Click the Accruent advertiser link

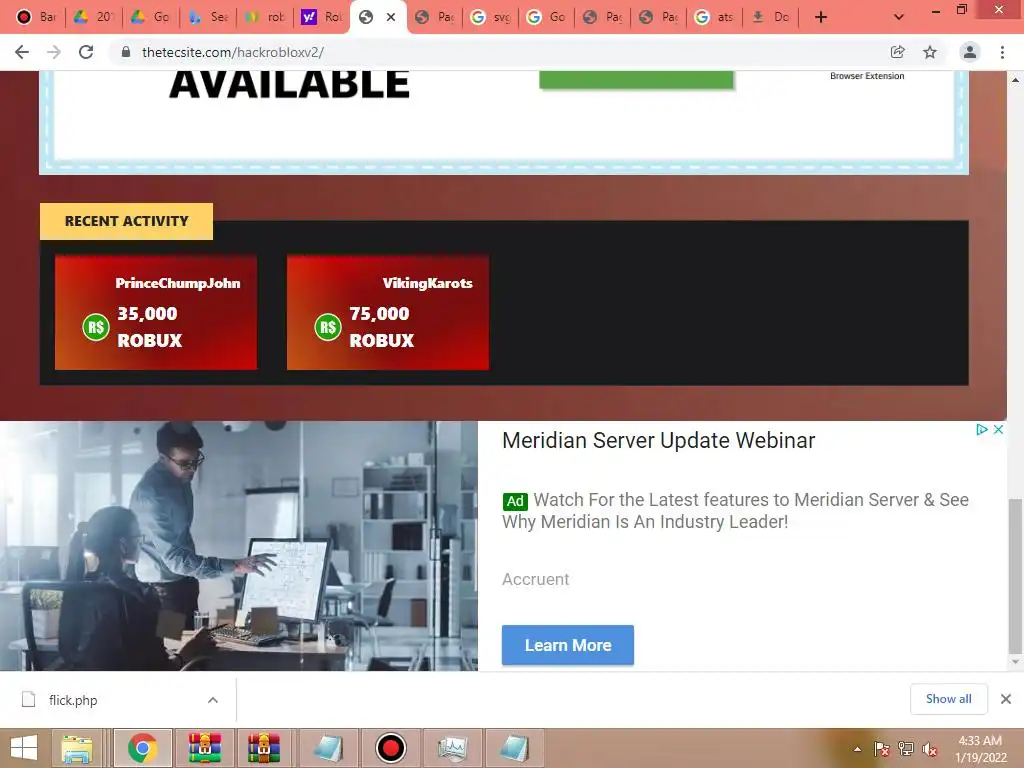coord(536,579)
